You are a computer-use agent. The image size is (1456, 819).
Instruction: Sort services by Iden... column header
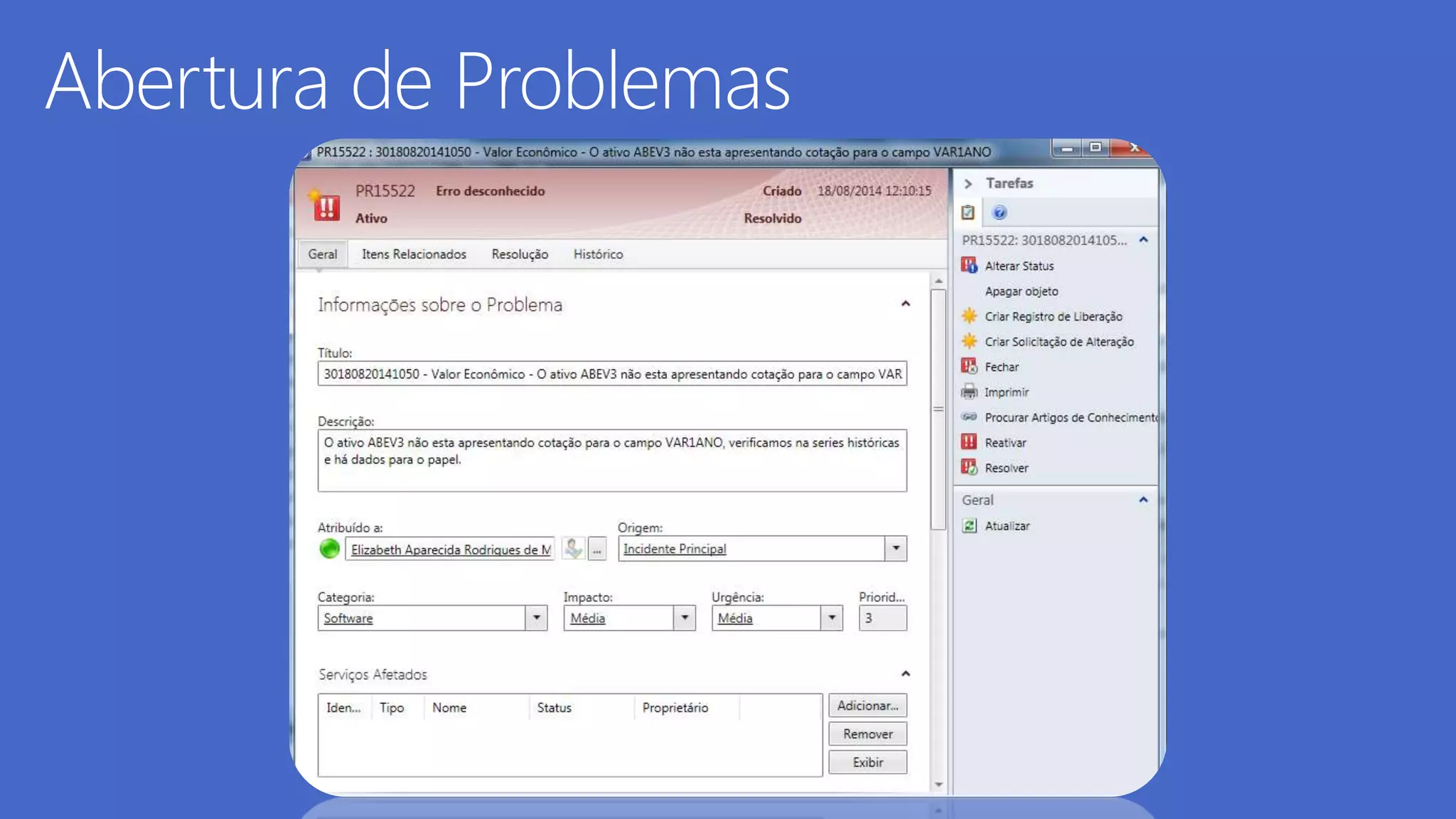pyautogui.click(x=345, y=707)
